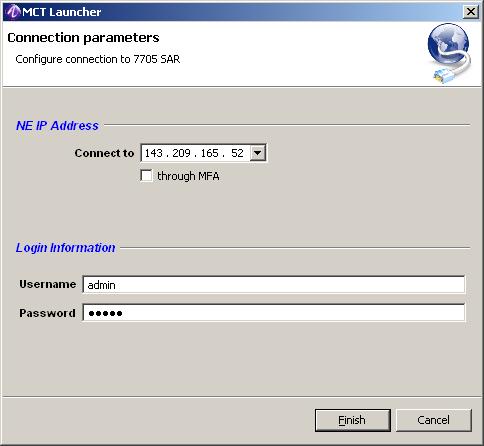Click the Username field containing admin
484x446 pixels.
(x=273, y=285)
